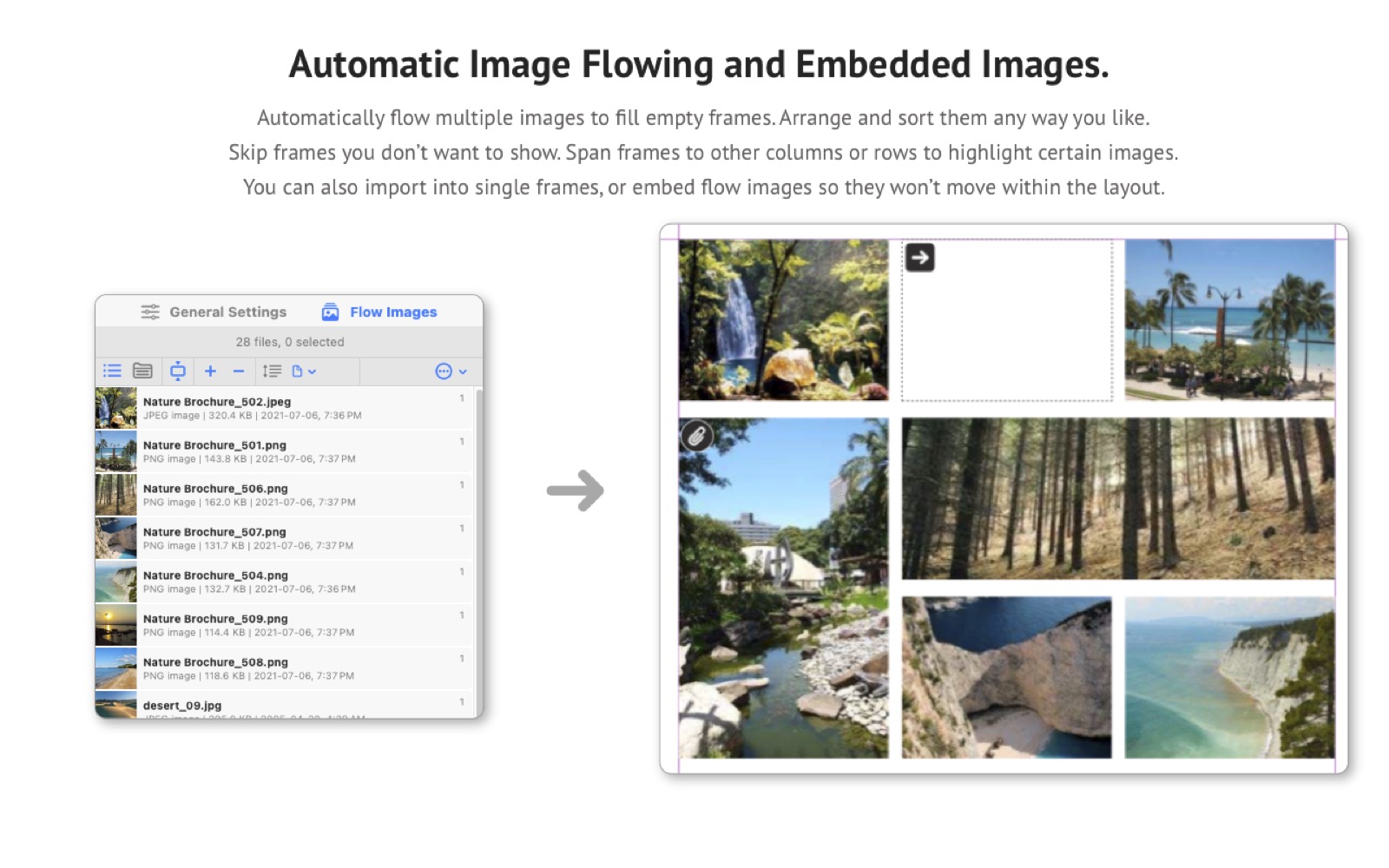
Task: Select the folder group view icon
Action: 142,372
